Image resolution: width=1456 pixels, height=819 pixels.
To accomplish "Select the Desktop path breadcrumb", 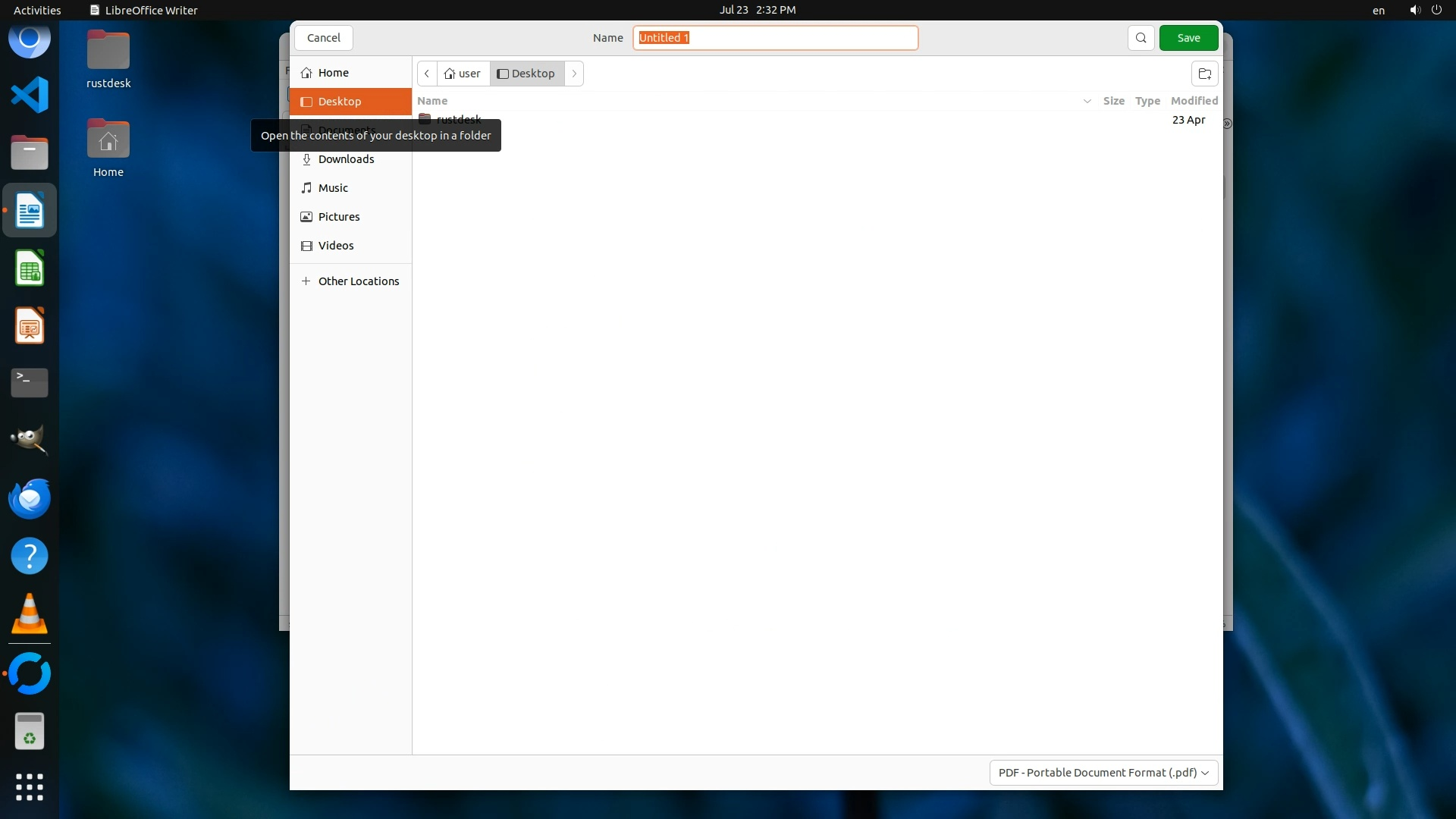I will (x=526, y=74).
